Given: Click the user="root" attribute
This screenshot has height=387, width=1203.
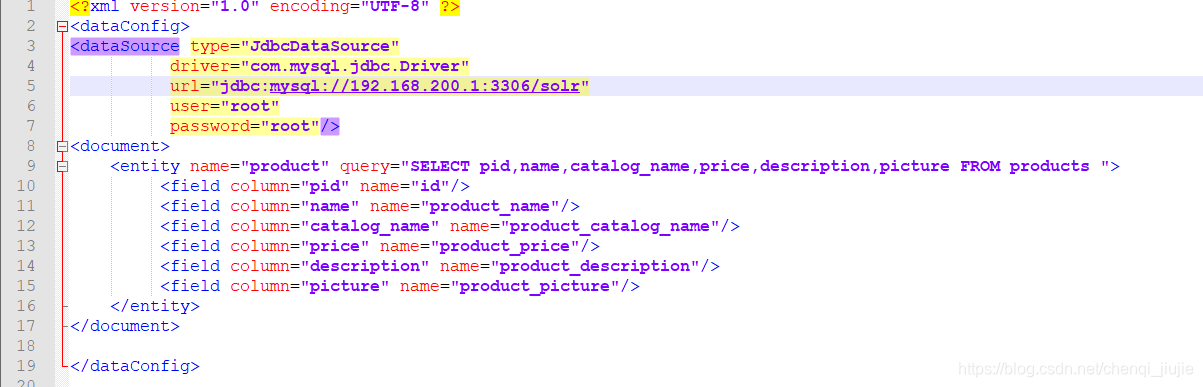Looking at the screenshot, I should tap(225, 106).
